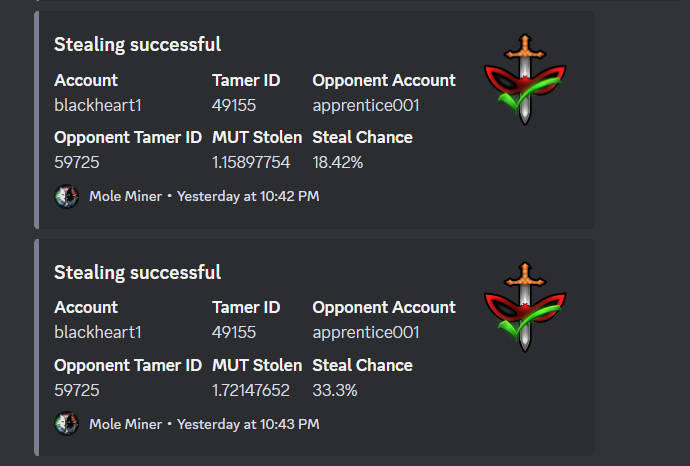Click Tamer ID 49155 in first embed
The width and height of the screenshot is (690, 466).
[x=234, y=106]
